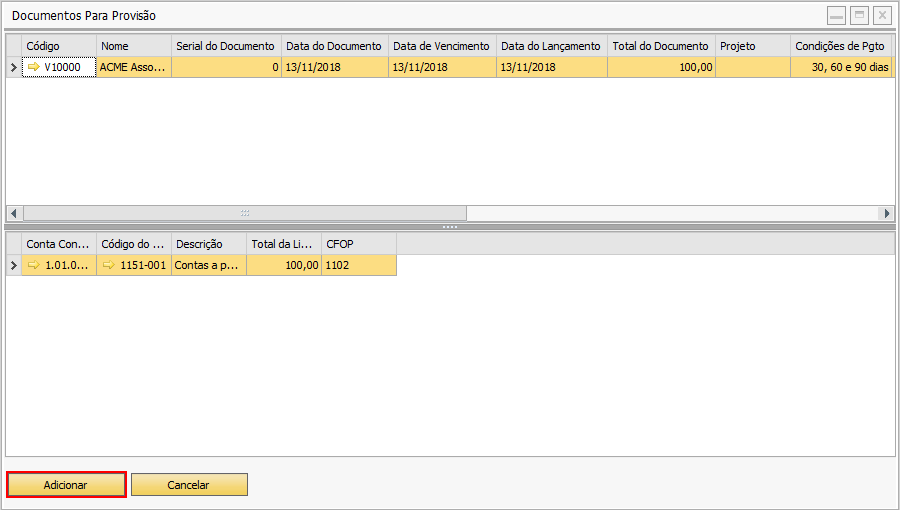Select Condições de Pgto column header
The height and width of the screenshot is (510, 900).
click(841, 46)
